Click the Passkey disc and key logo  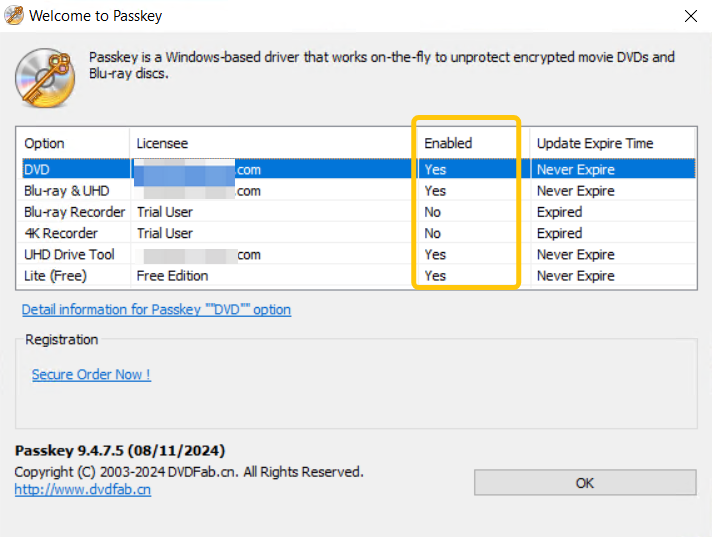click(x=46, y=77)
